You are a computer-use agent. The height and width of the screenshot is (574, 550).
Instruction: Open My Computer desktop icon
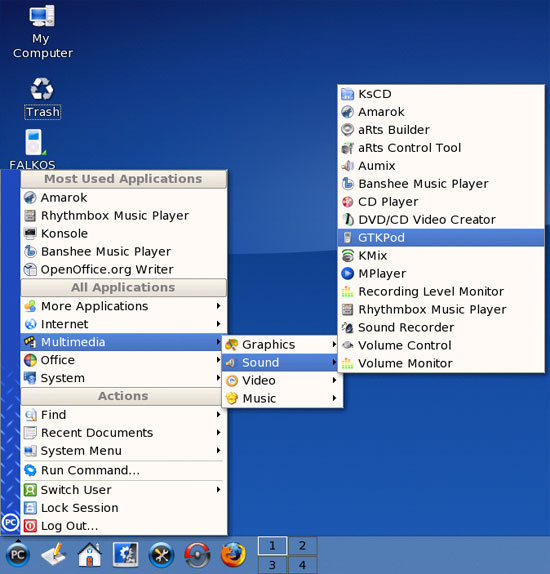pyautogui.click(x=42, y=32)
